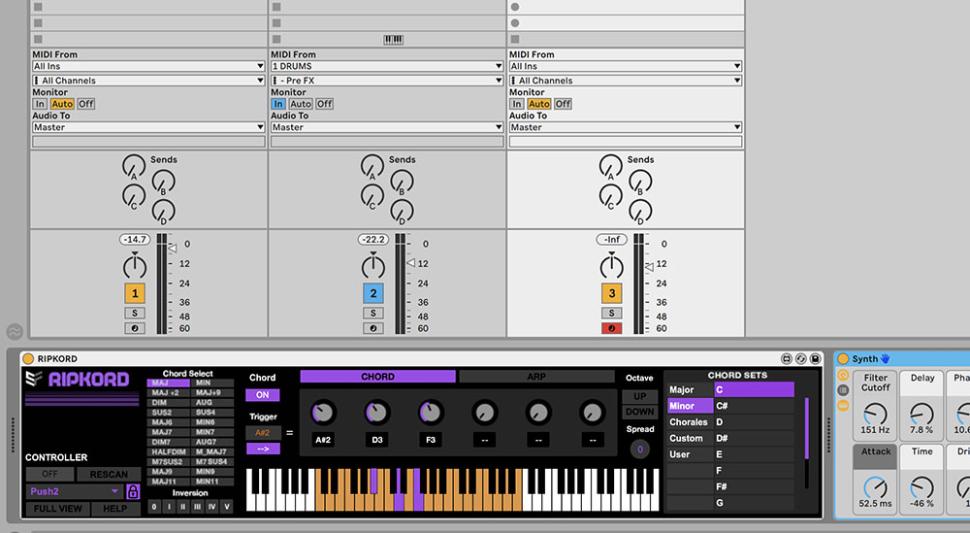Image resolution: width=970 pixels, height=533 pixels.
Task: Solo track 3
Action: coord(611,313)
